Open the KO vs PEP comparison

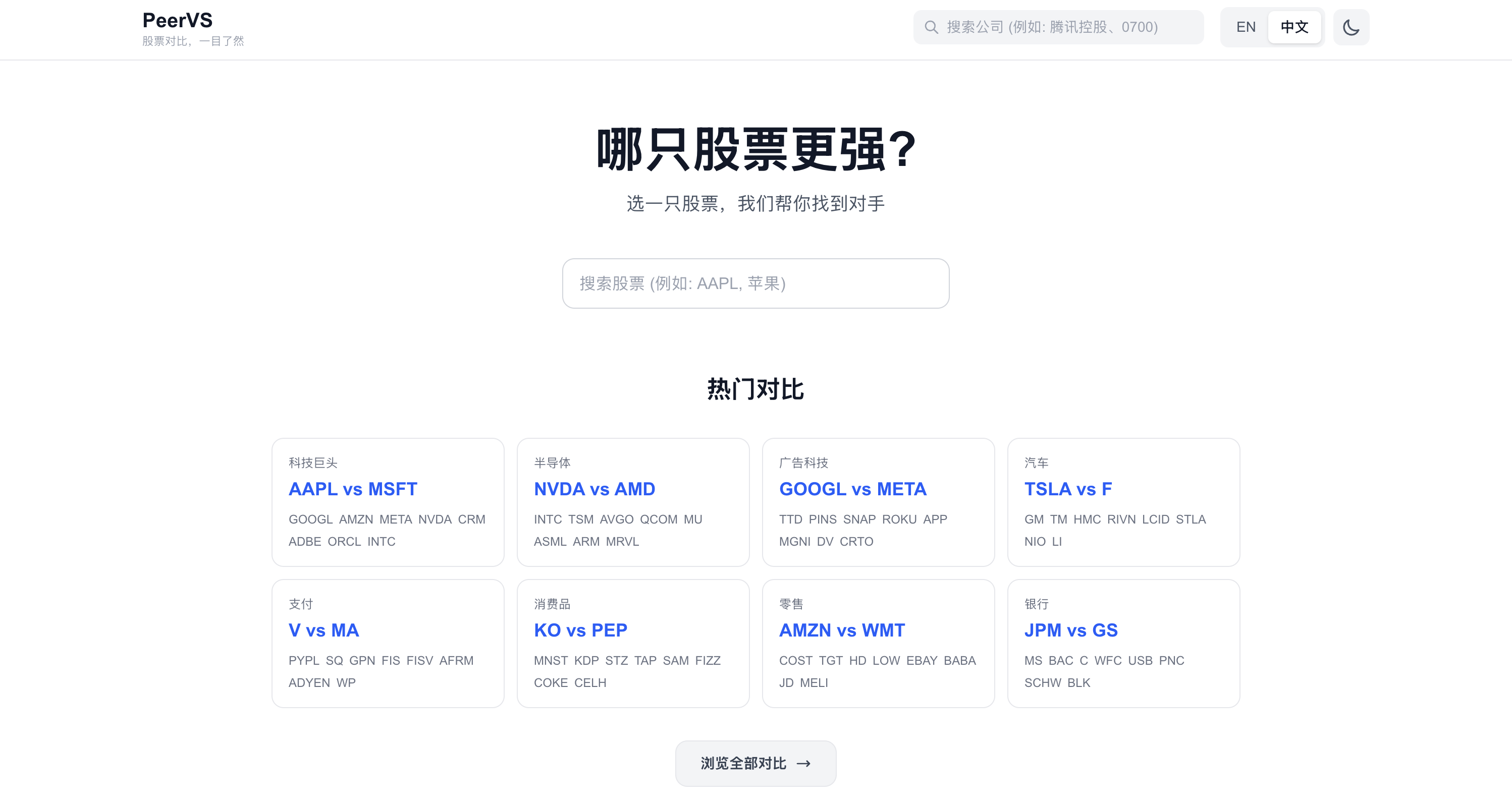580,630
